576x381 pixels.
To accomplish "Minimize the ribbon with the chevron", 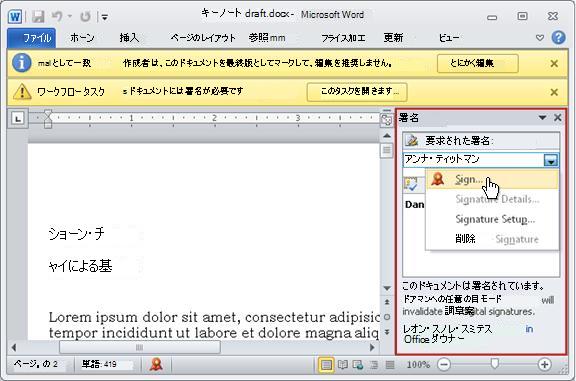I will [540, 37].
